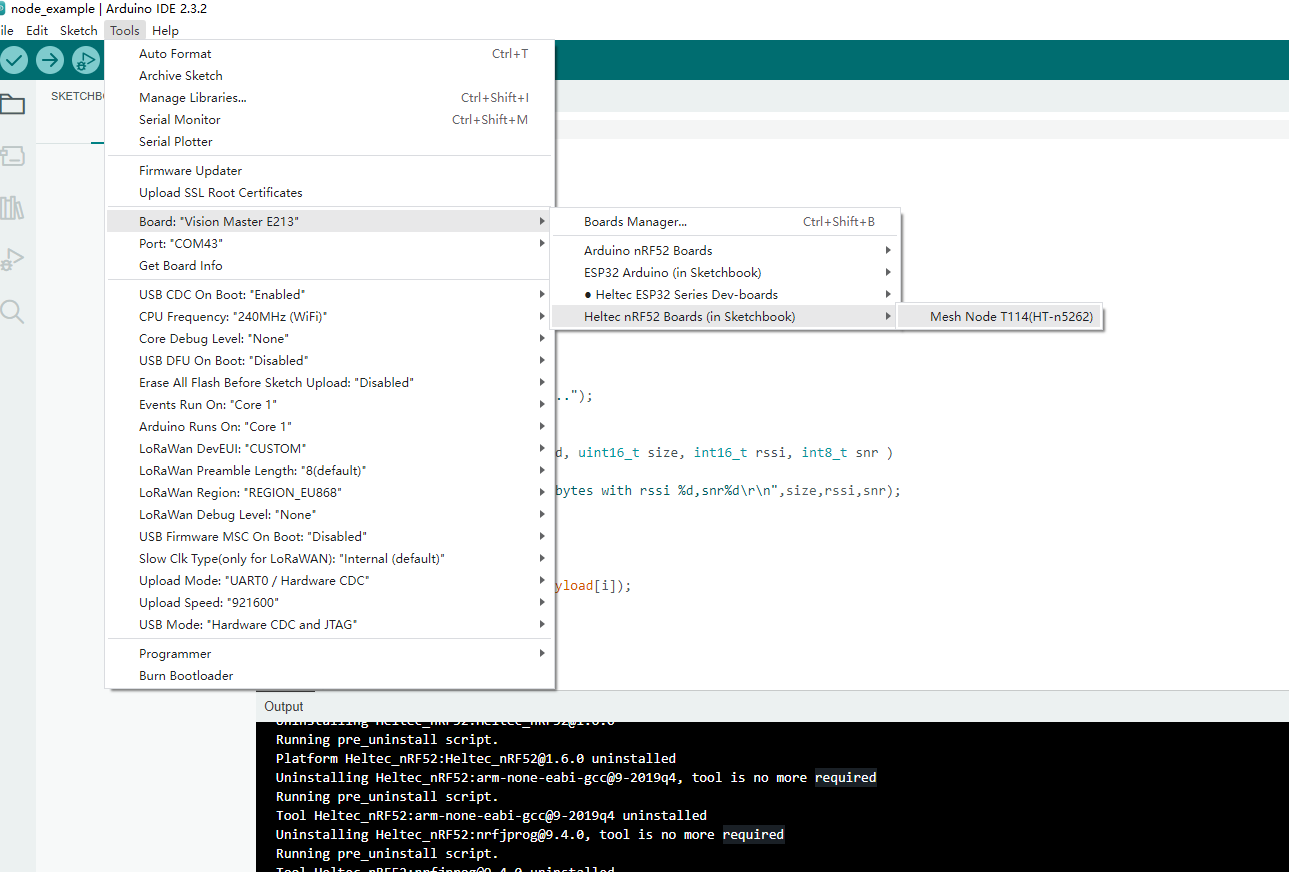Open the Boards Manager sidebar icon
1289x872 pixels.
coord(12,157)
